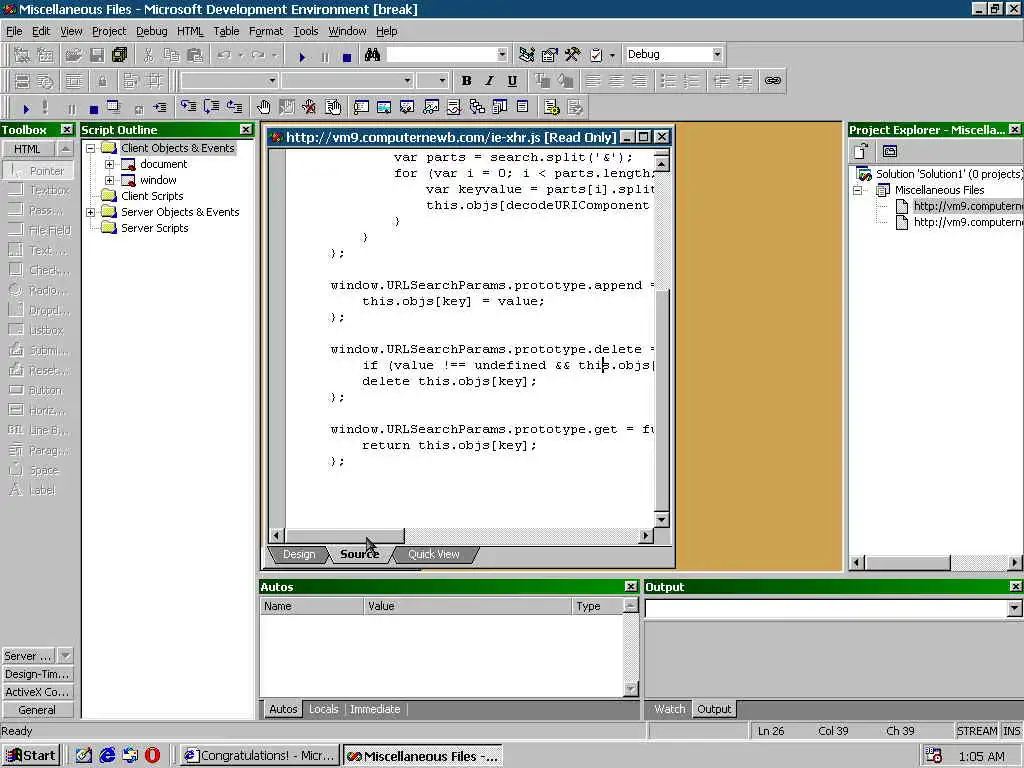This screenshot has width=1024, height=768.
Task: Toggle breakpoint with the hand icon
Action: click(263, 106)
